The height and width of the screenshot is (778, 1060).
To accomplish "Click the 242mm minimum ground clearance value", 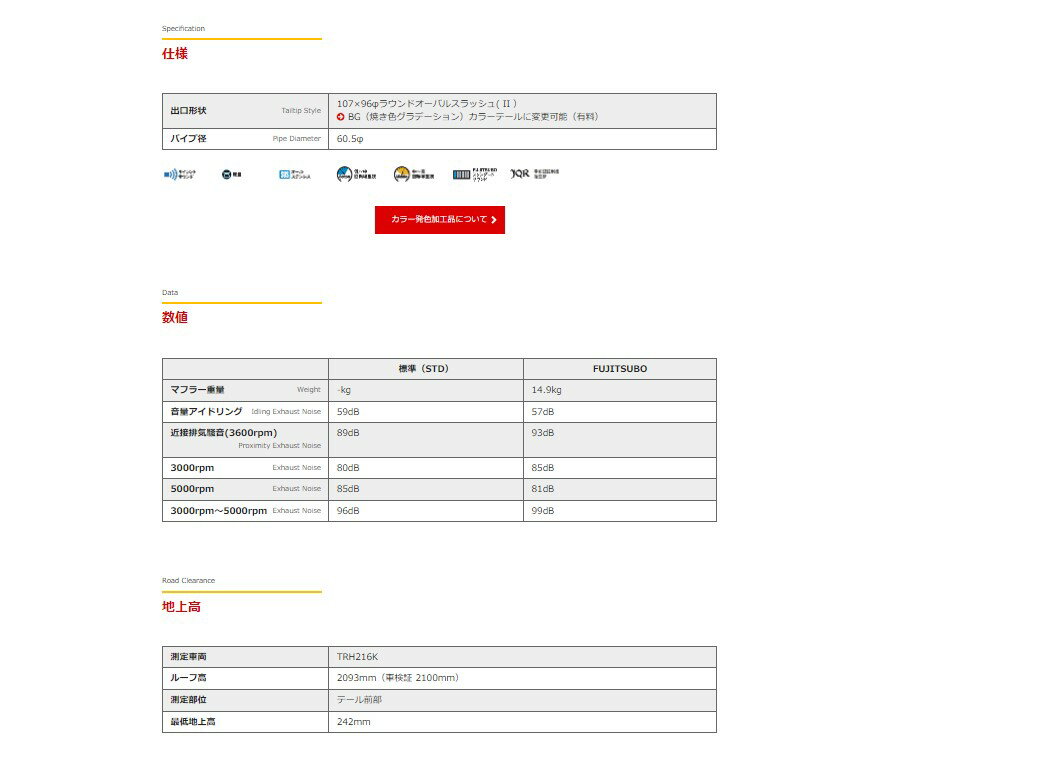I will click(x=353, y=722).
